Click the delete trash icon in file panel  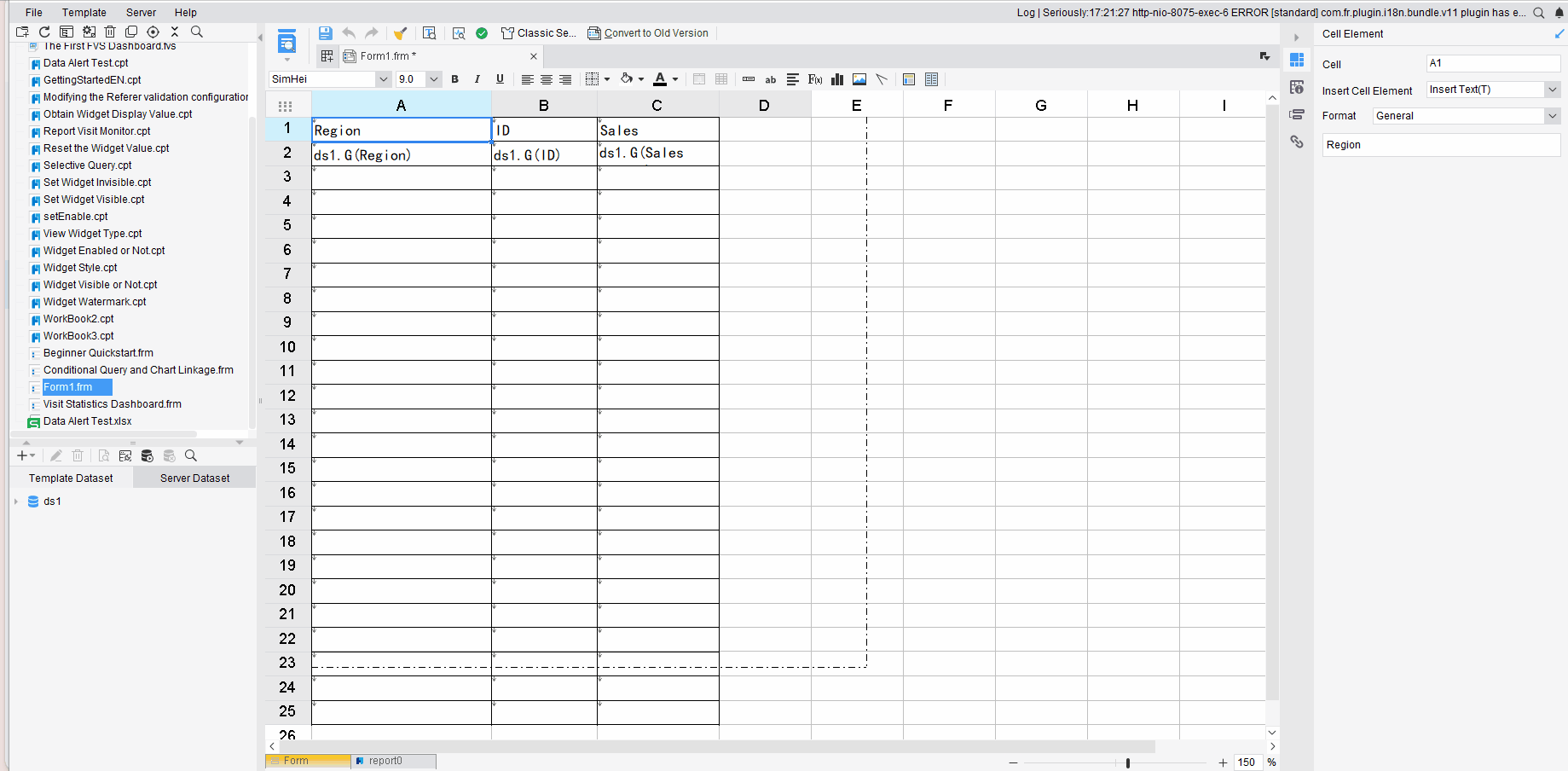(x=110, y=32)
